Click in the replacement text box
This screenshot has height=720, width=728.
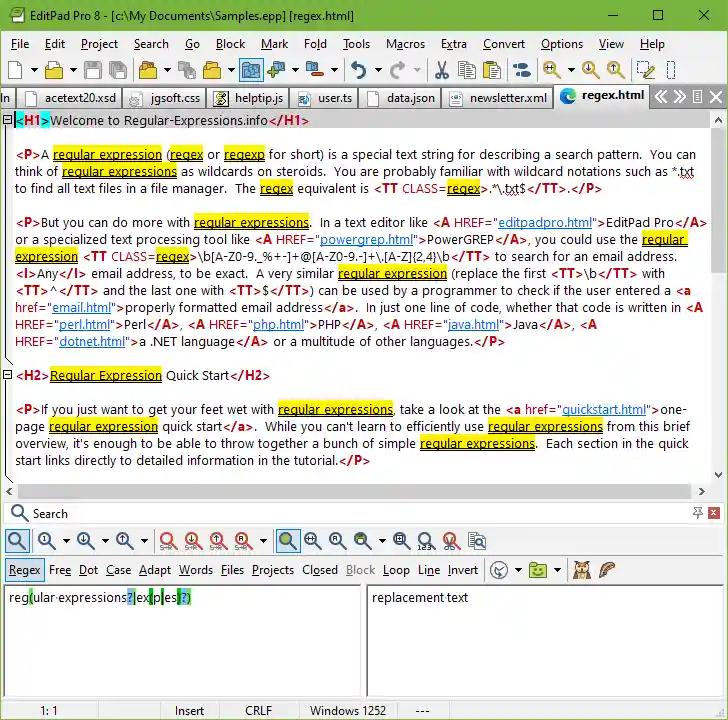point(545,641)
